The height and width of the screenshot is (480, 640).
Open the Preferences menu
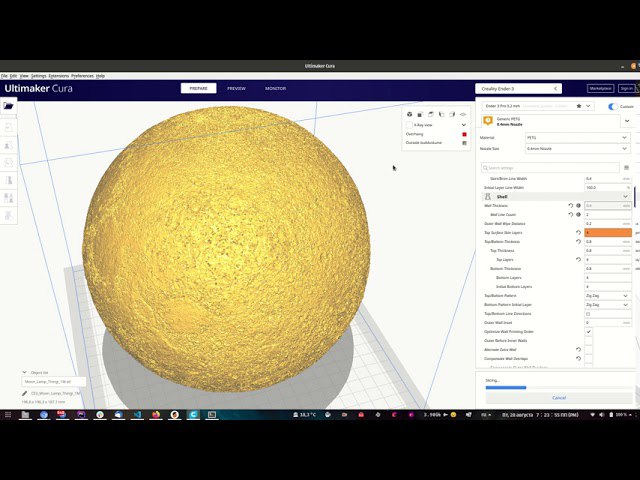pos(82,76)
